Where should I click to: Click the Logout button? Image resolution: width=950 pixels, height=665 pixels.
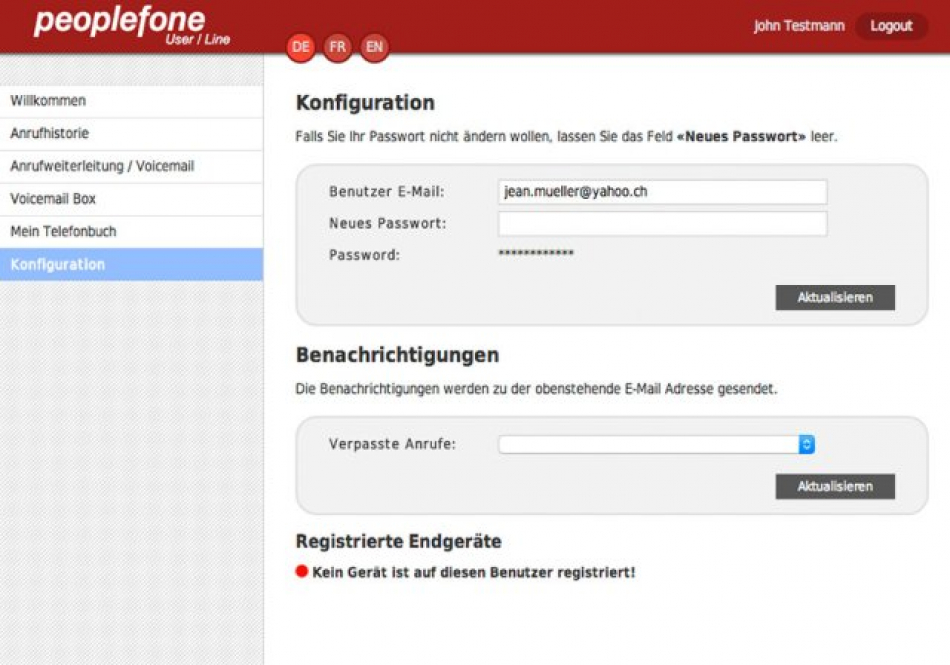click(x=891, y=26)
